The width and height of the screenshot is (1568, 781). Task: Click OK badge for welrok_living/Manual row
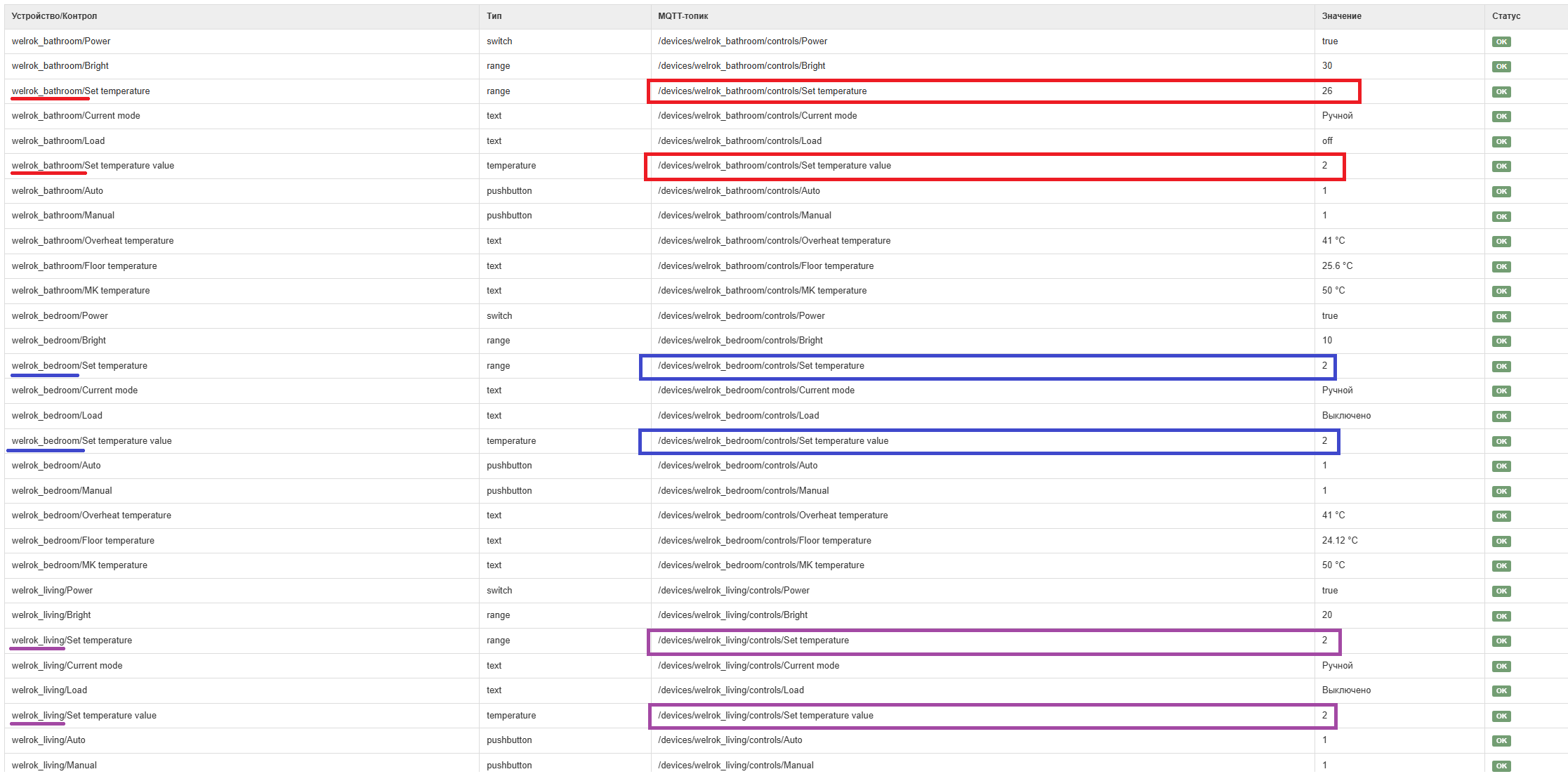[1501, 766]
